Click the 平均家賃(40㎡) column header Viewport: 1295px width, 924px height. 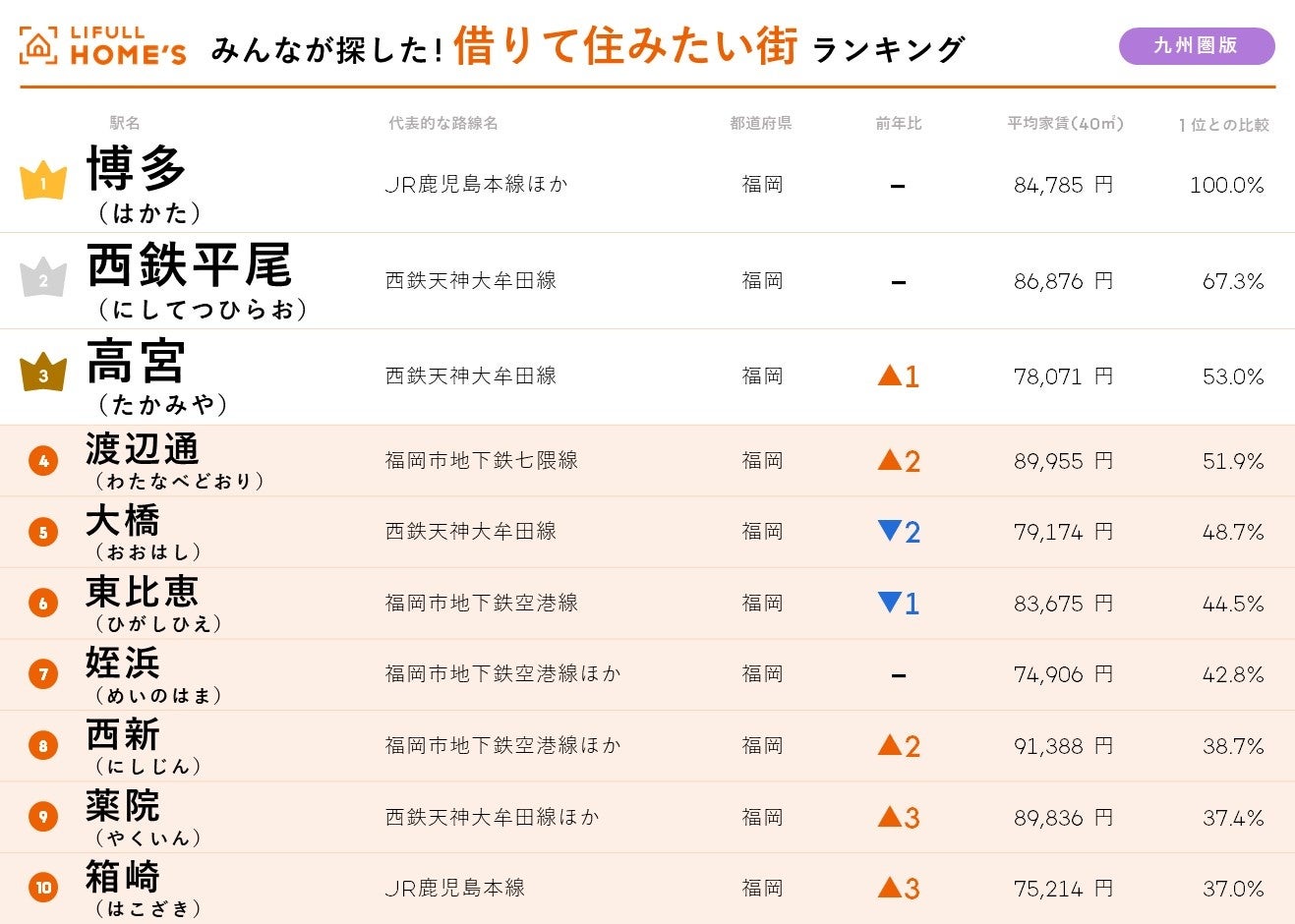(x=1065, y=123)
